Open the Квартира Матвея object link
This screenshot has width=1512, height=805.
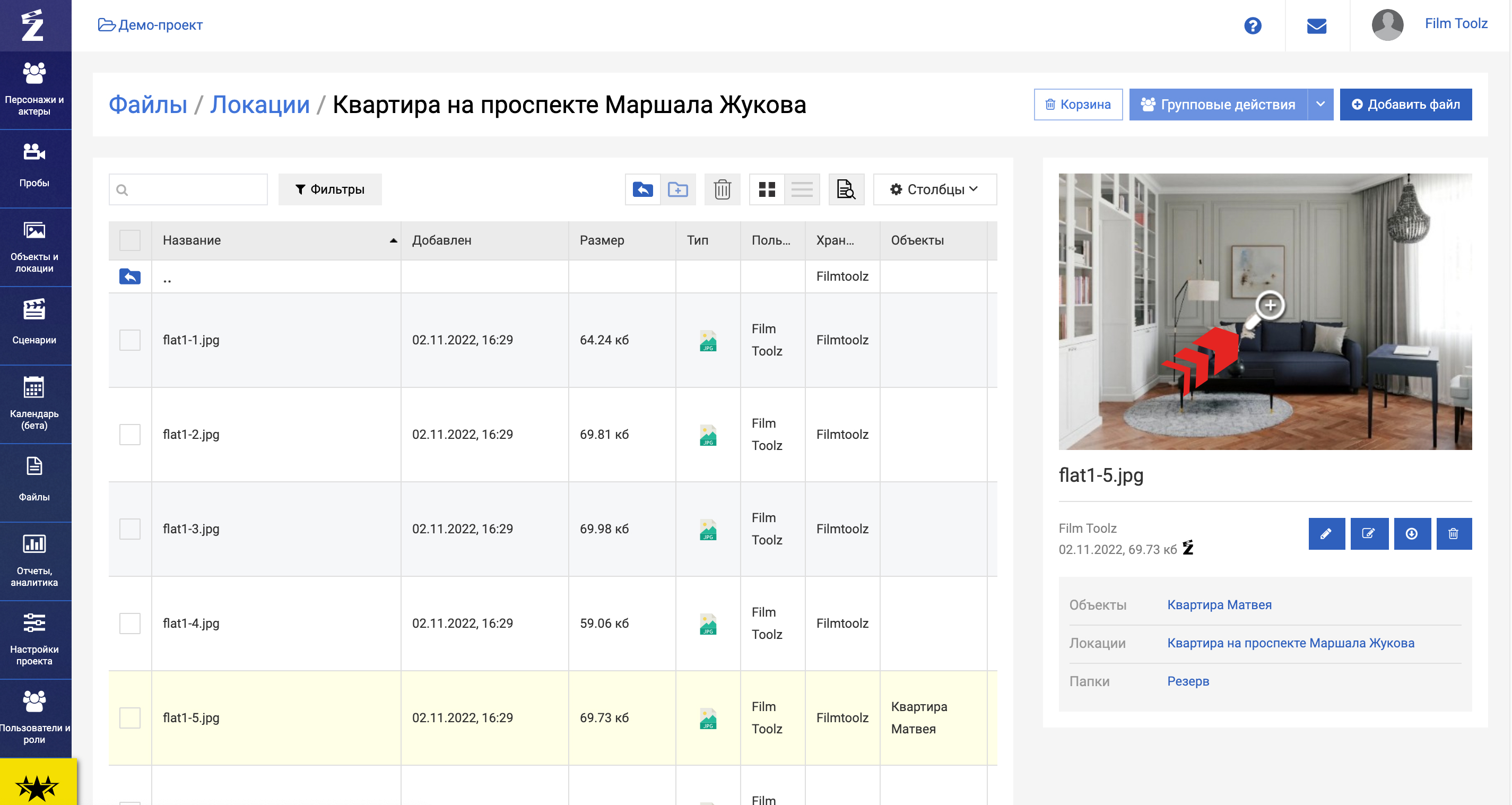coord(1219,605)
